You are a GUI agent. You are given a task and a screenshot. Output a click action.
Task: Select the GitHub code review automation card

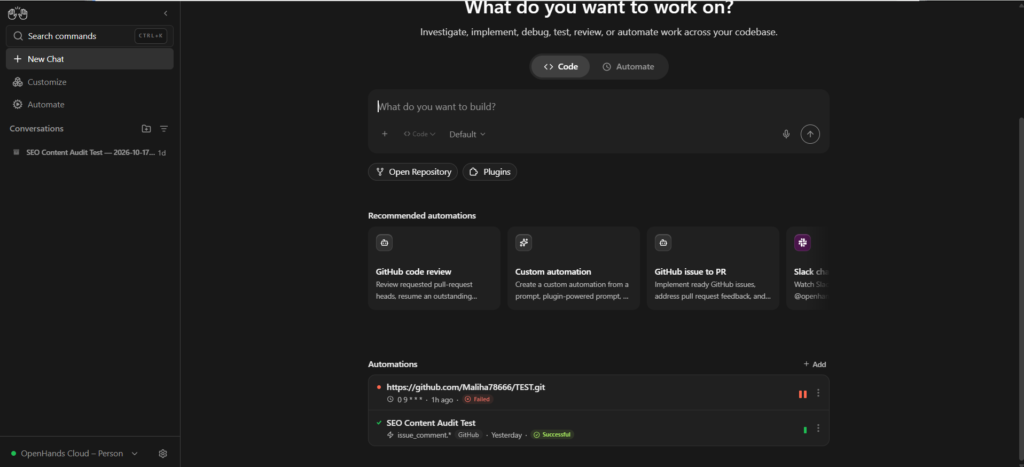point(434,268)
